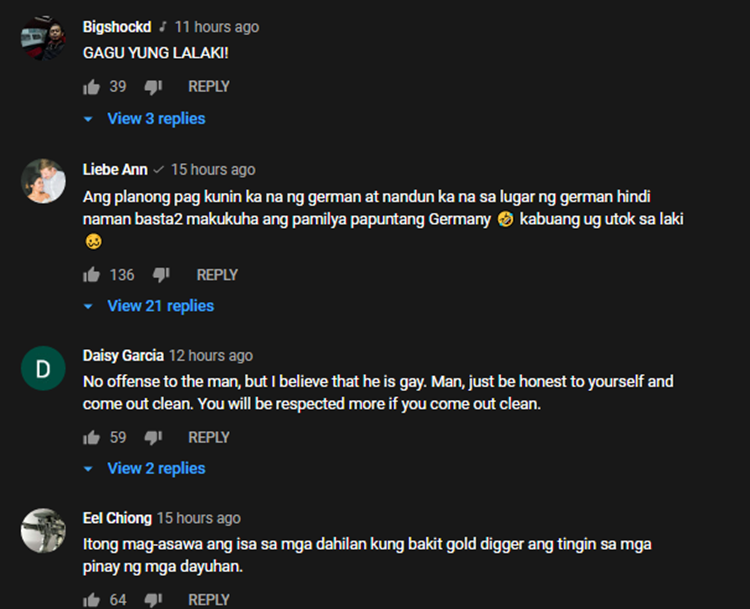This screenshot has width=750, height=609.
Task: Like Eel Chiong's comment
Action: tap(91, 600)
